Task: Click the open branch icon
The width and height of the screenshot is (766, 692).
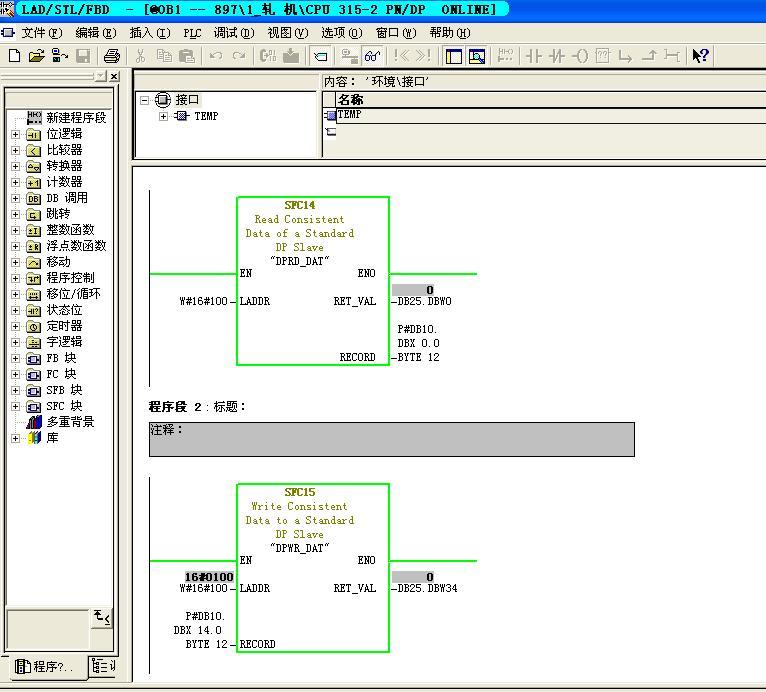Action: [625, 56]
